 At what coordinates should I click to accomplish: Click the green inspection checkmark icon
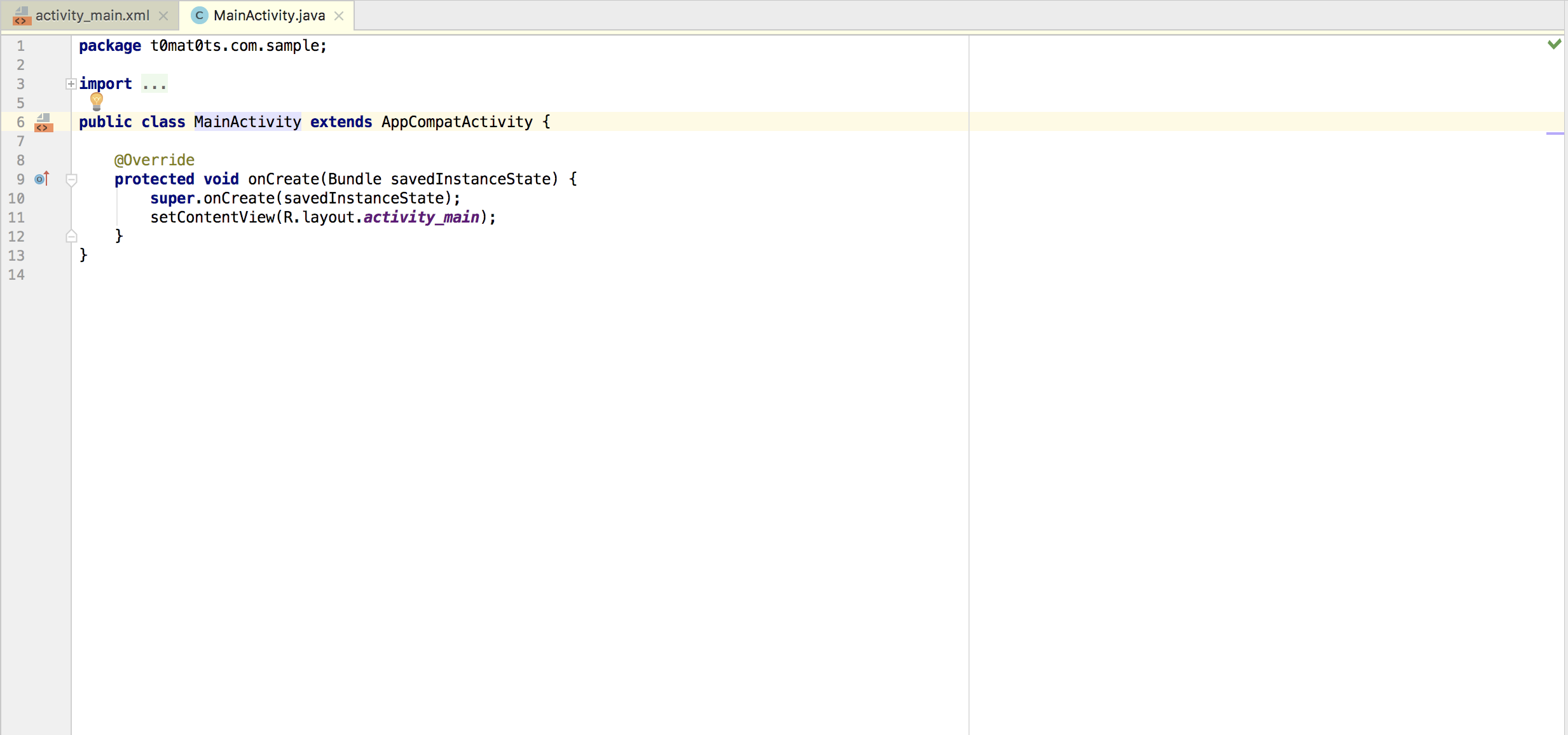click(1554, 44)
